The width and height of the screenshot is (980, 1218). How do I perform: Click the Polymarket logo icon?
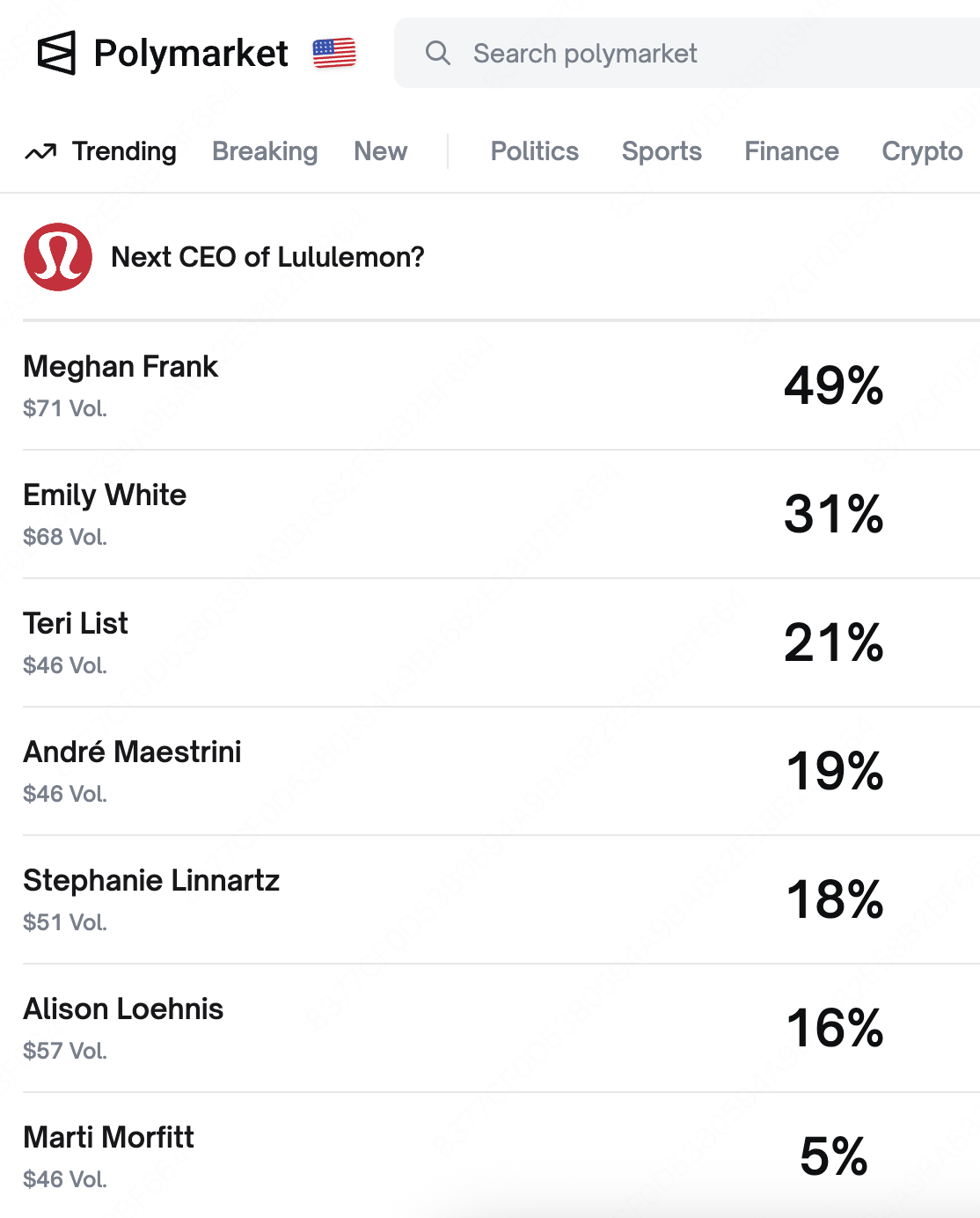pos(57,53)
